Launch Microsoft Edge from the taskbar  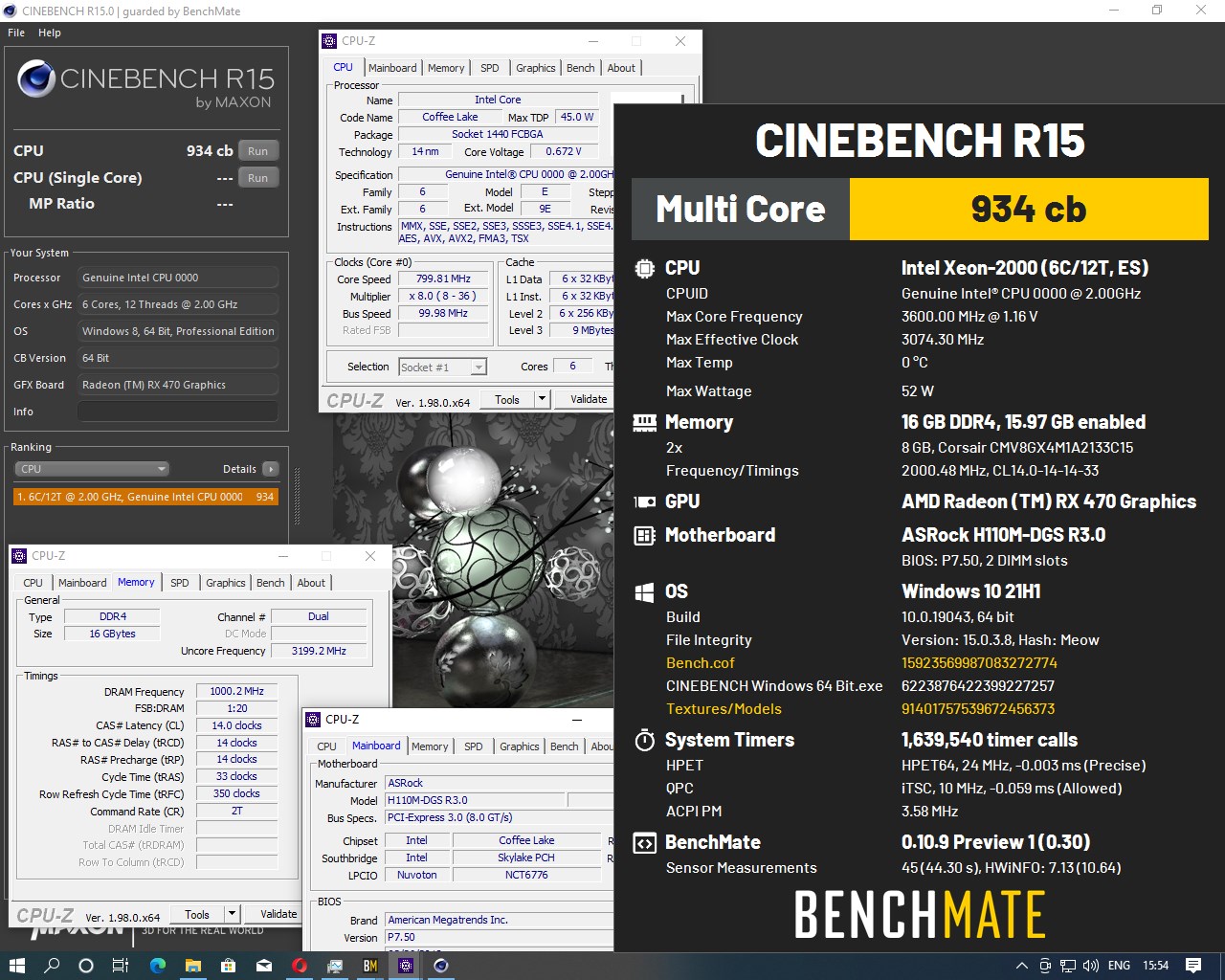coord(157,966)
